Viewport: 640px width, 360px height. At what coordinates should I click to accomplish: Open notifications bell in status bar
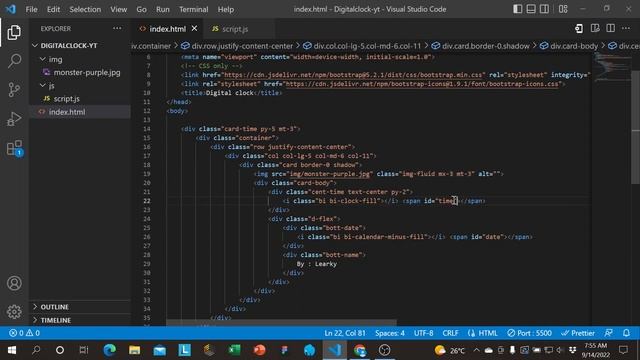pos(626,333)
